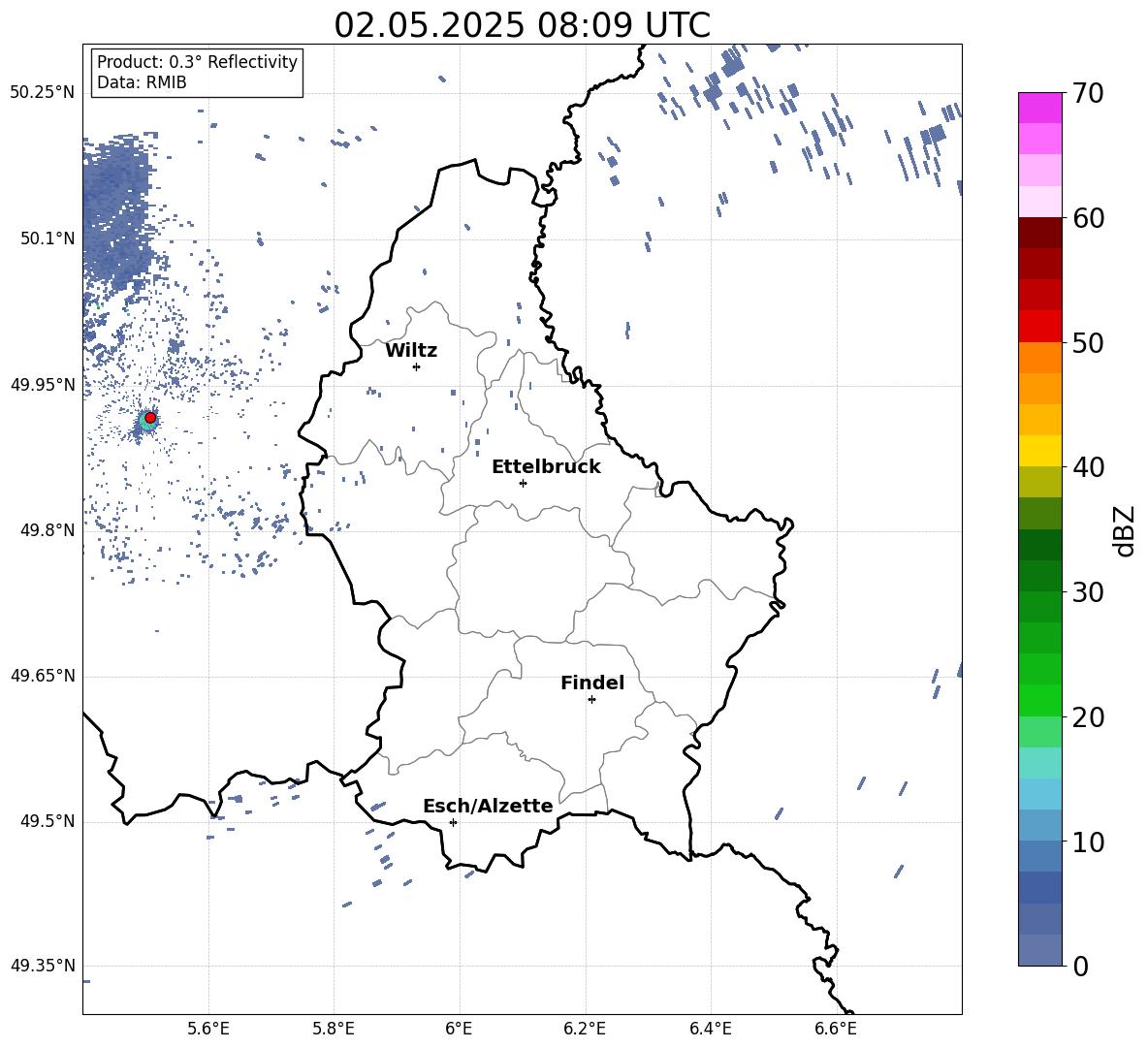This screenshot has height=1048, width=1148.
Task: Click the 49.8°N latitude label
Action: (48, 530)
